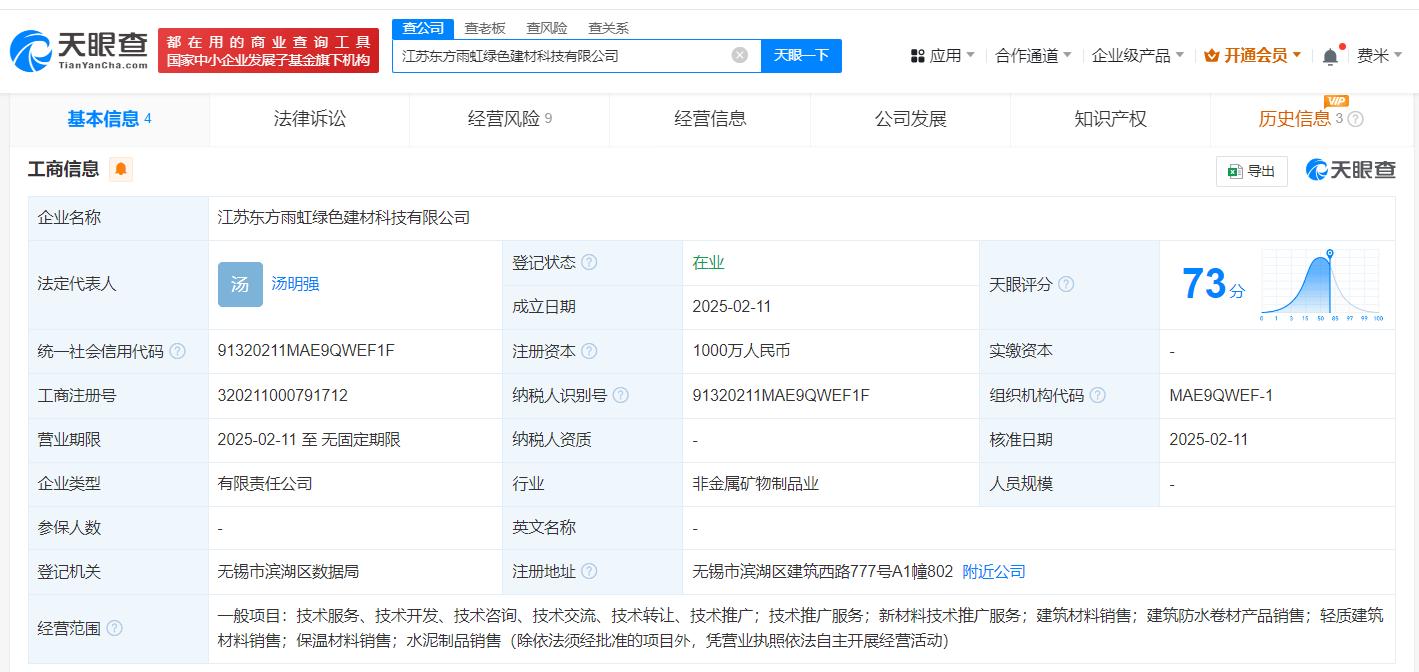
Task: Open notifications bell icon
Action: [x=1329, y=57]
